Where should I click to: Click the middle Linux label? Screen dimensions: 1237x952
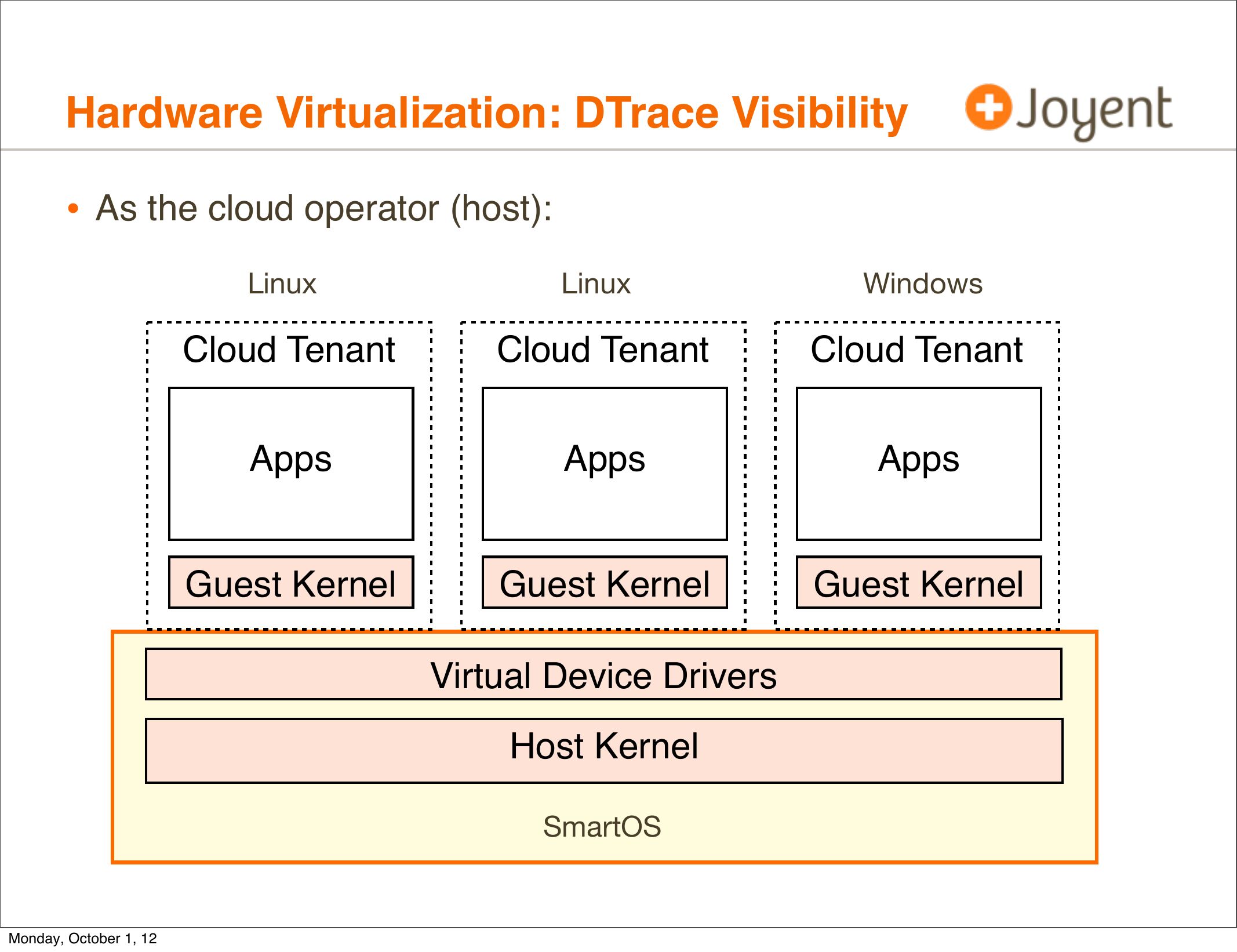(x=596, y=284)
